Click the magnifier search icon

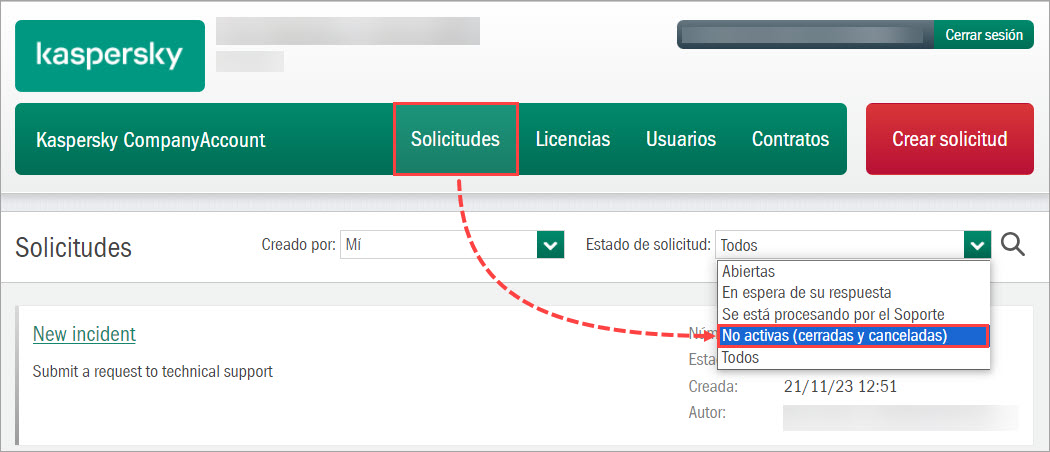[1012, 245]
